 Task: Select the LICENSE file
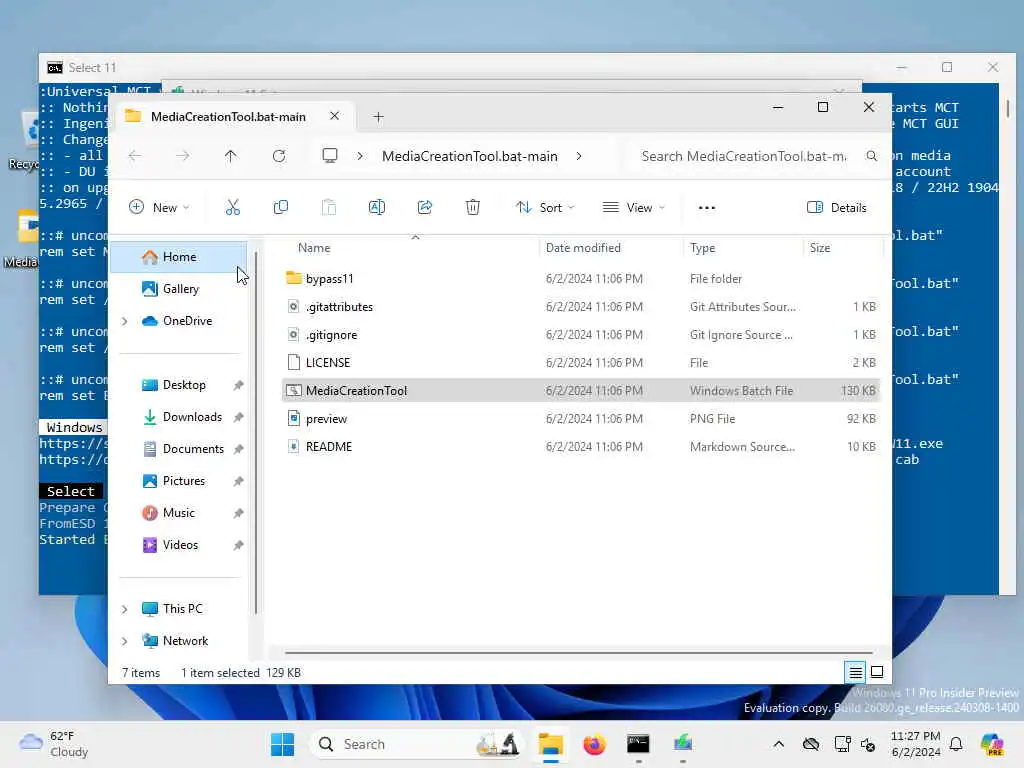(x=581, y=362)
